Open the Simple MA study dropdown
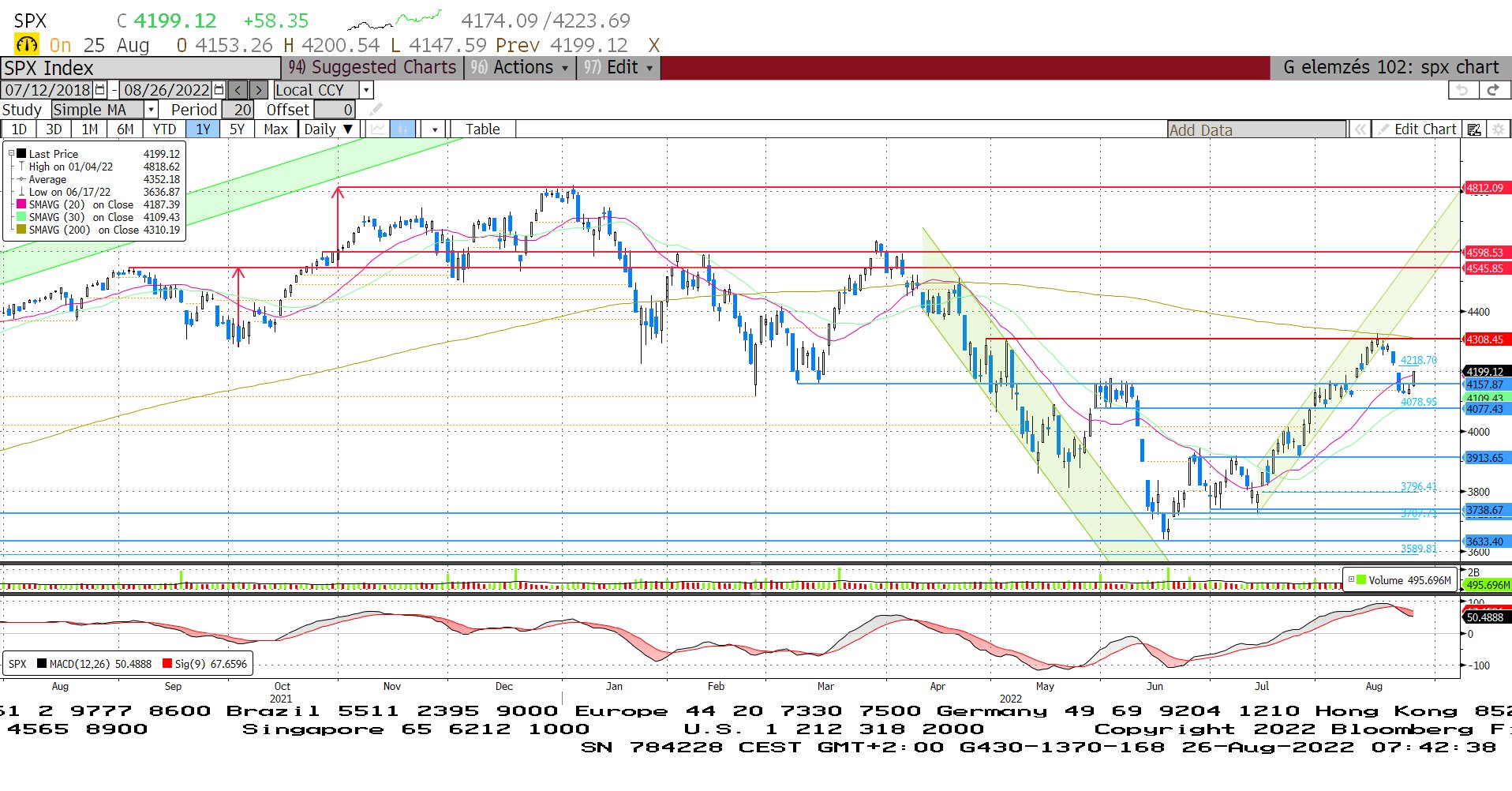The height and width of the screenshot is (791, 1512). point(151,110)
